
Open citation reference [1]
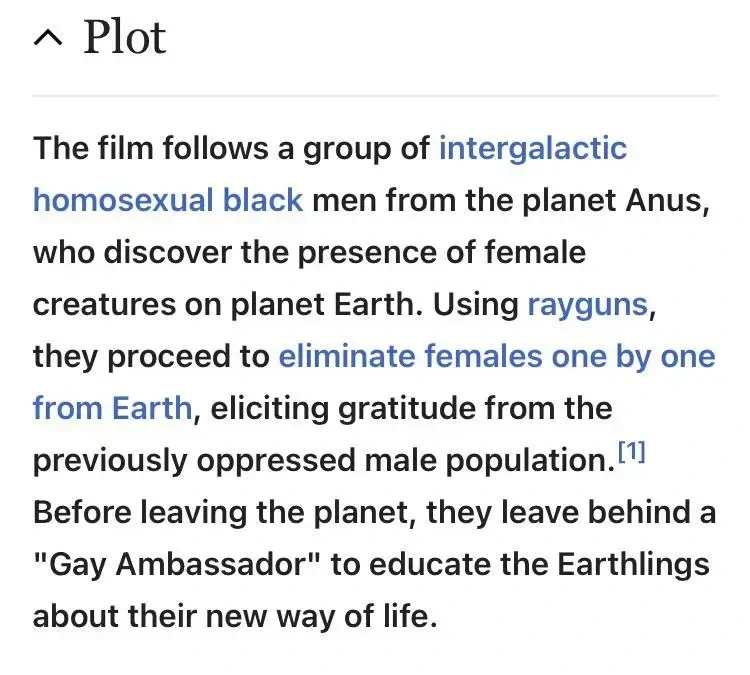(x=631, y=455)
